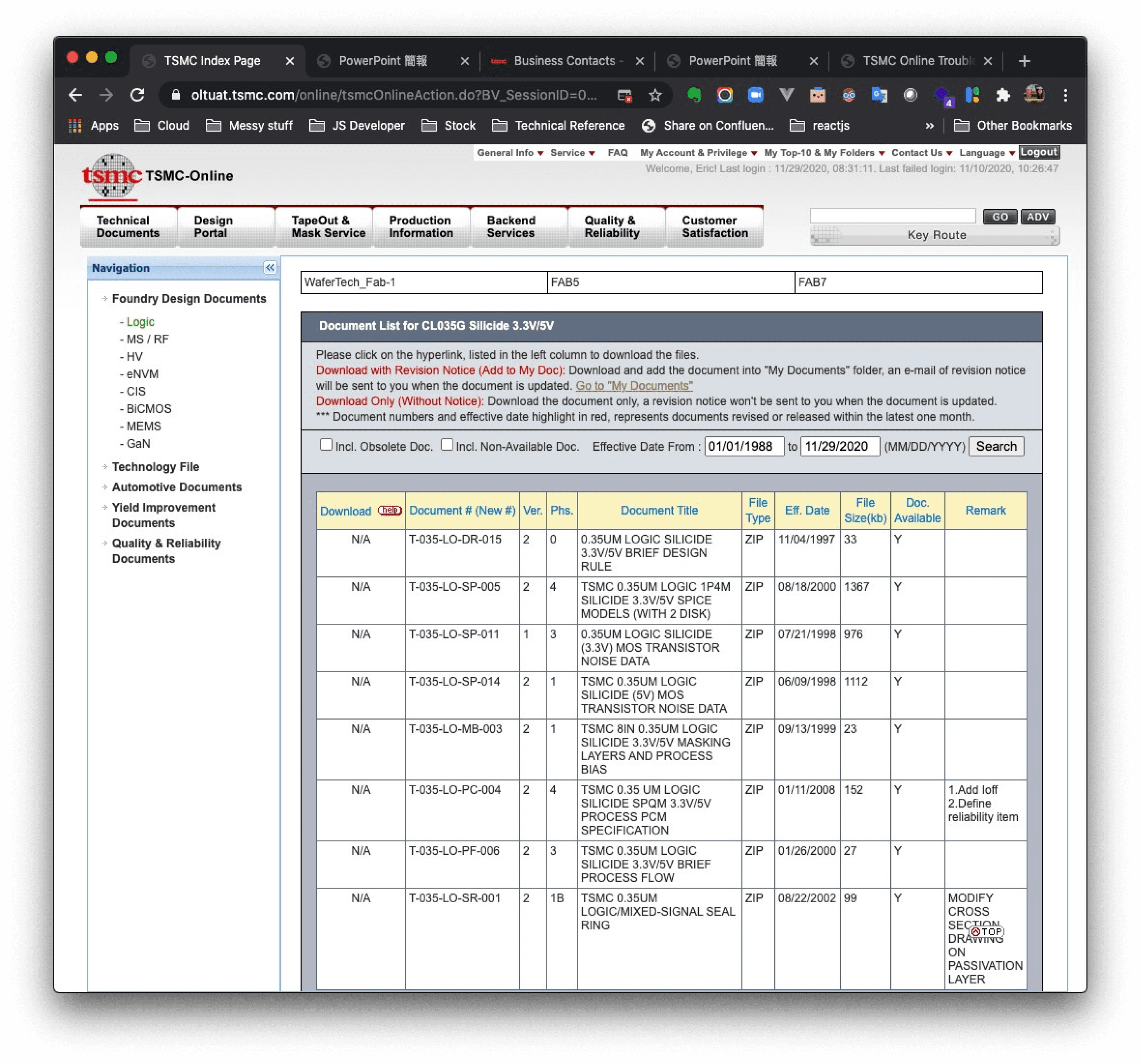
Task: Open the Chrome extensions puzzle icon
Action: click(1003, 95)
